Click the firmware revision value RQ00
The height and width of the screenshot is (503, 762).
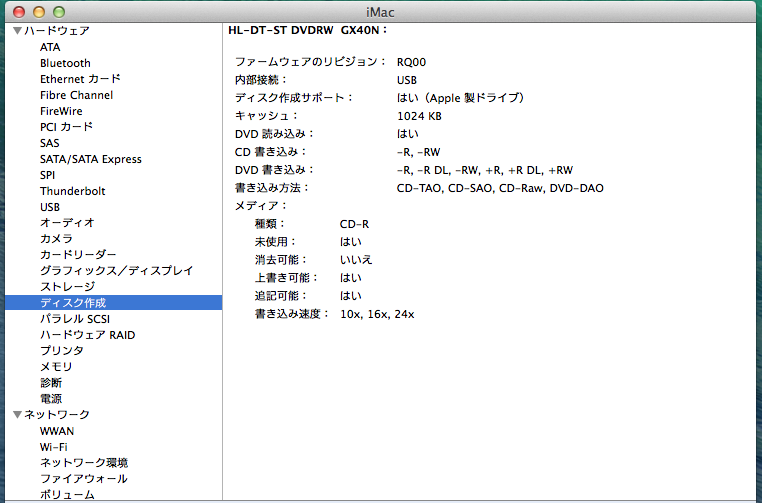pyautogui.click(x=411, y=62)
